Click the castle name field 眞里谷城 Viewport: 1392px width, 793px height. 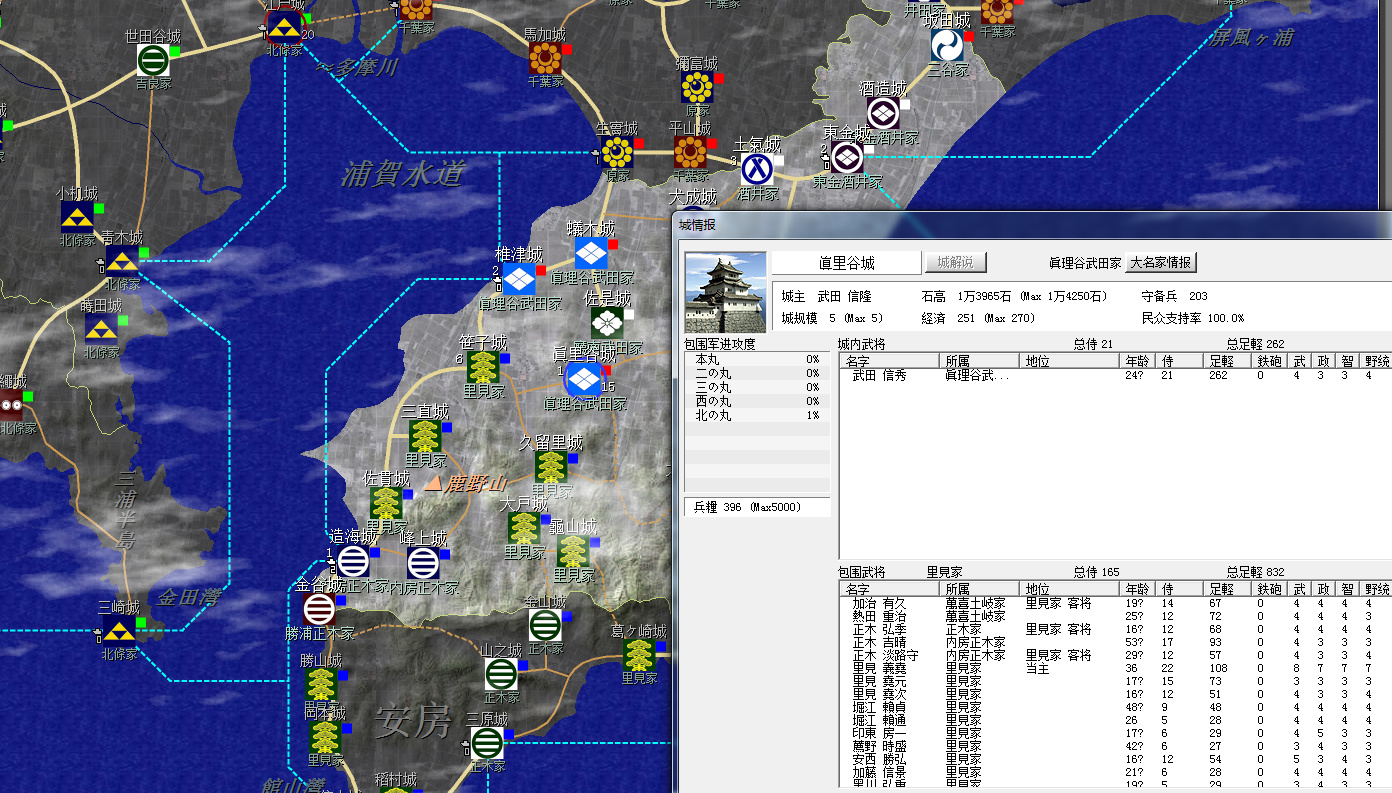(x=846, y=263)
